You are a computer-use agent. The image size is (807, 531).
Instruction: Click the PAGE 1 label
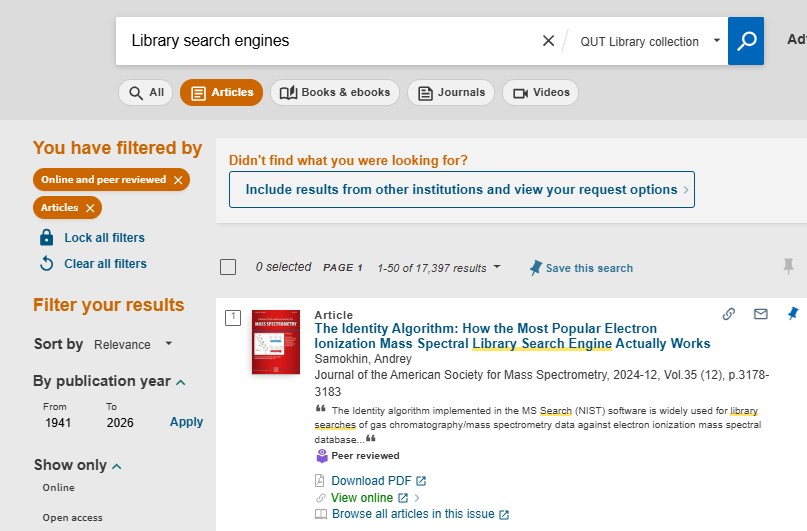click(343, 268)
